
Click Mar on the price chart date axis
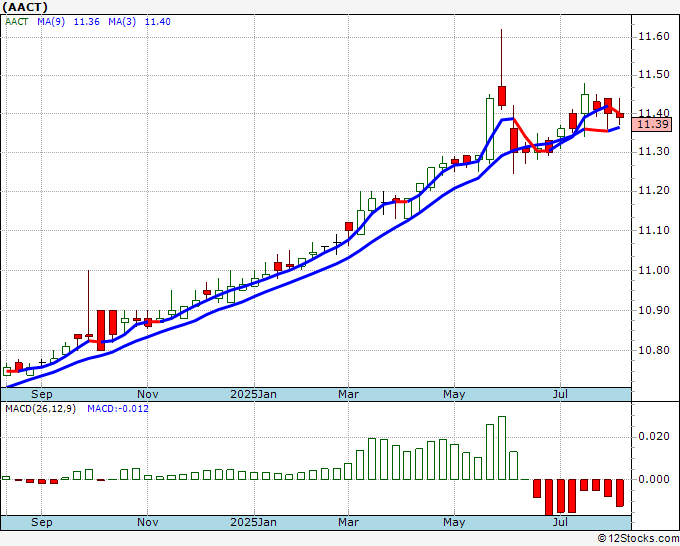[348, 394]
